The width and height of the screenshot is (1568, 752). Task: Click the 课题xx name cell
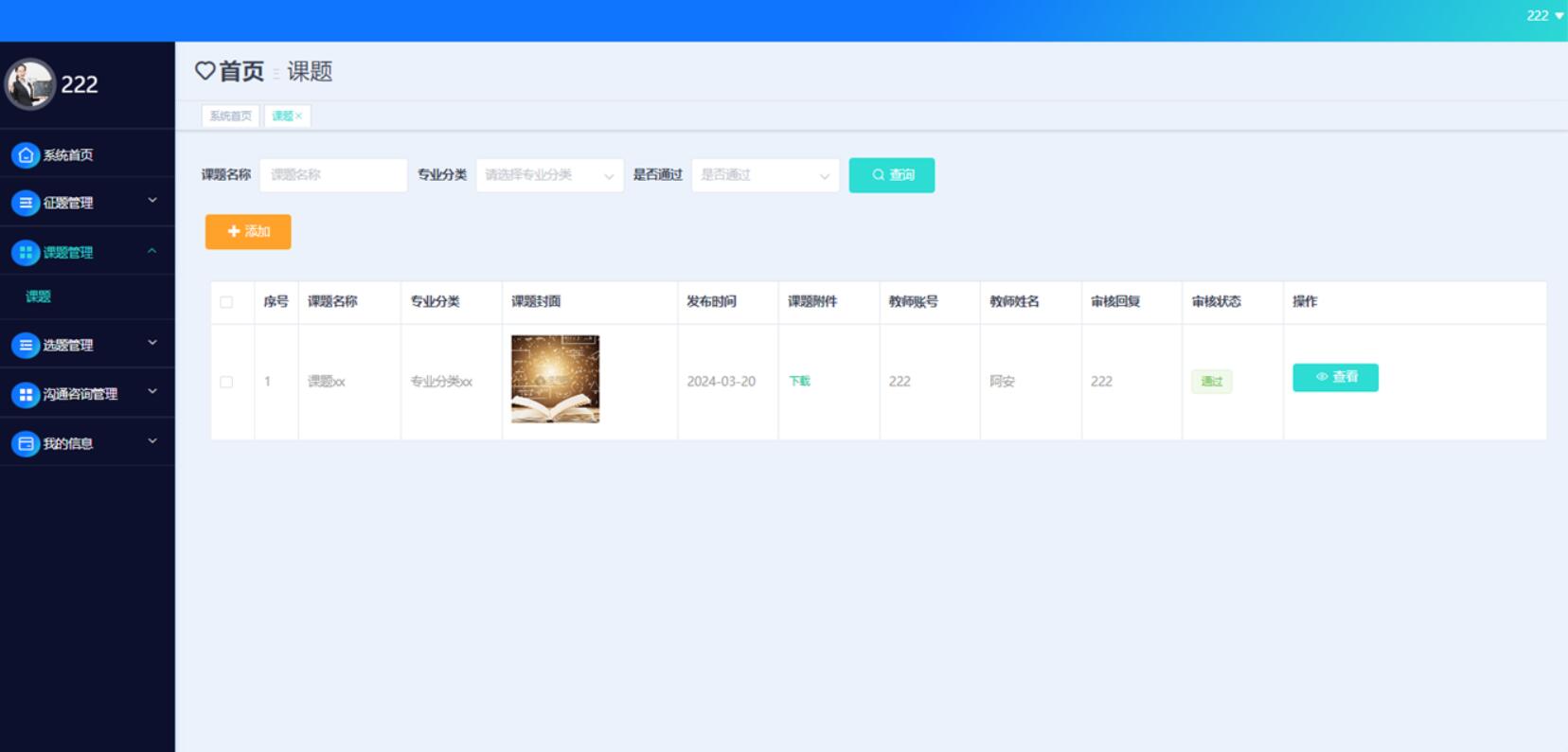tap(327, 382)
